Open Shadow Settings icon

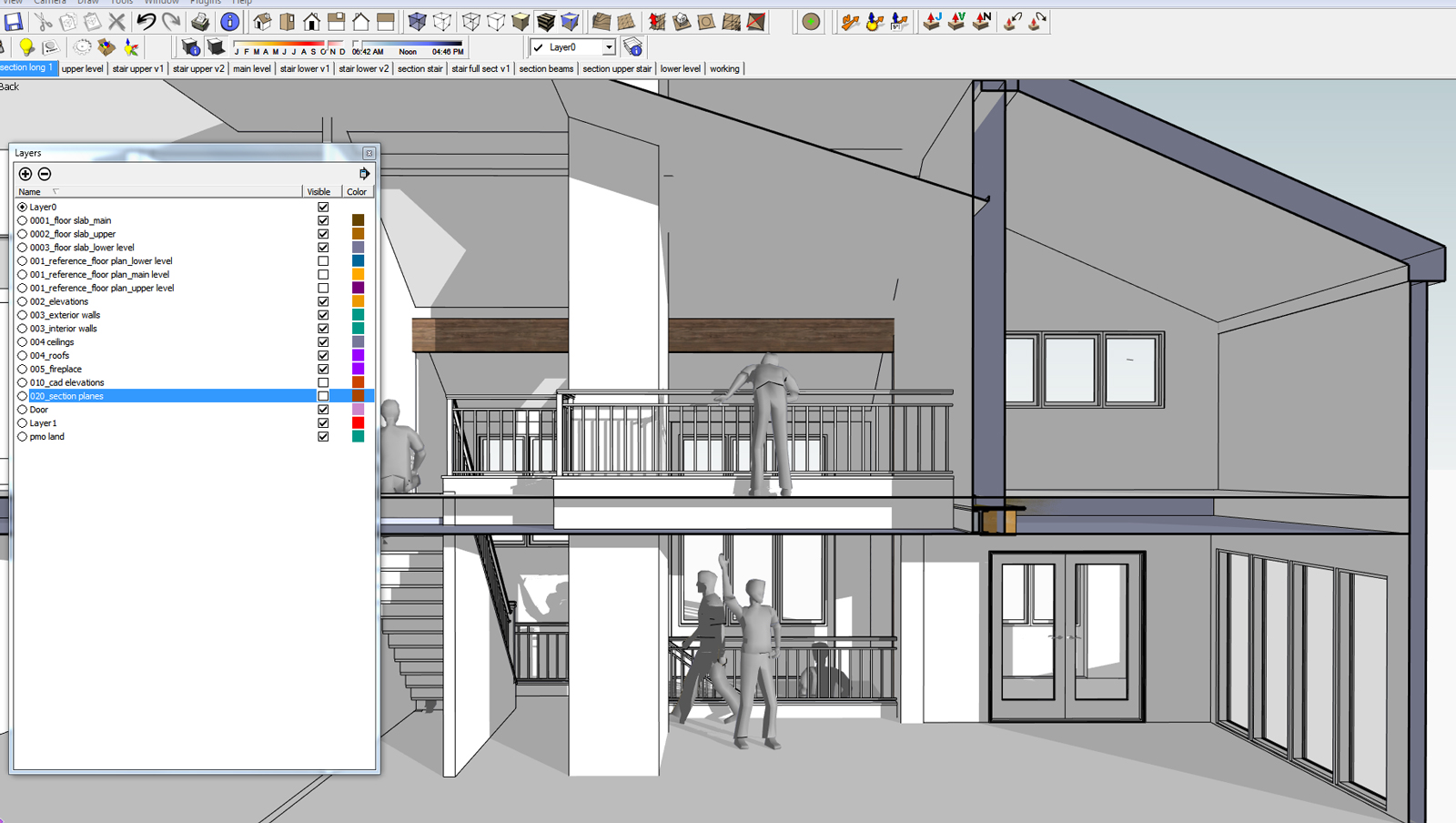click(190, 46)
